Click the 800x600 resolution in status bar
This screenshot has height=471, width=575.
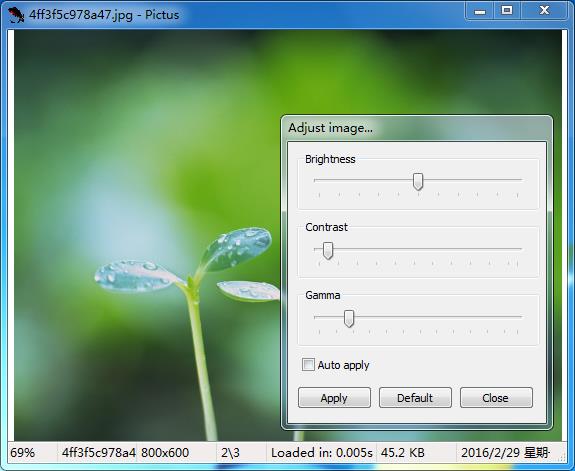pyautogui.click(x=165, y=453)
